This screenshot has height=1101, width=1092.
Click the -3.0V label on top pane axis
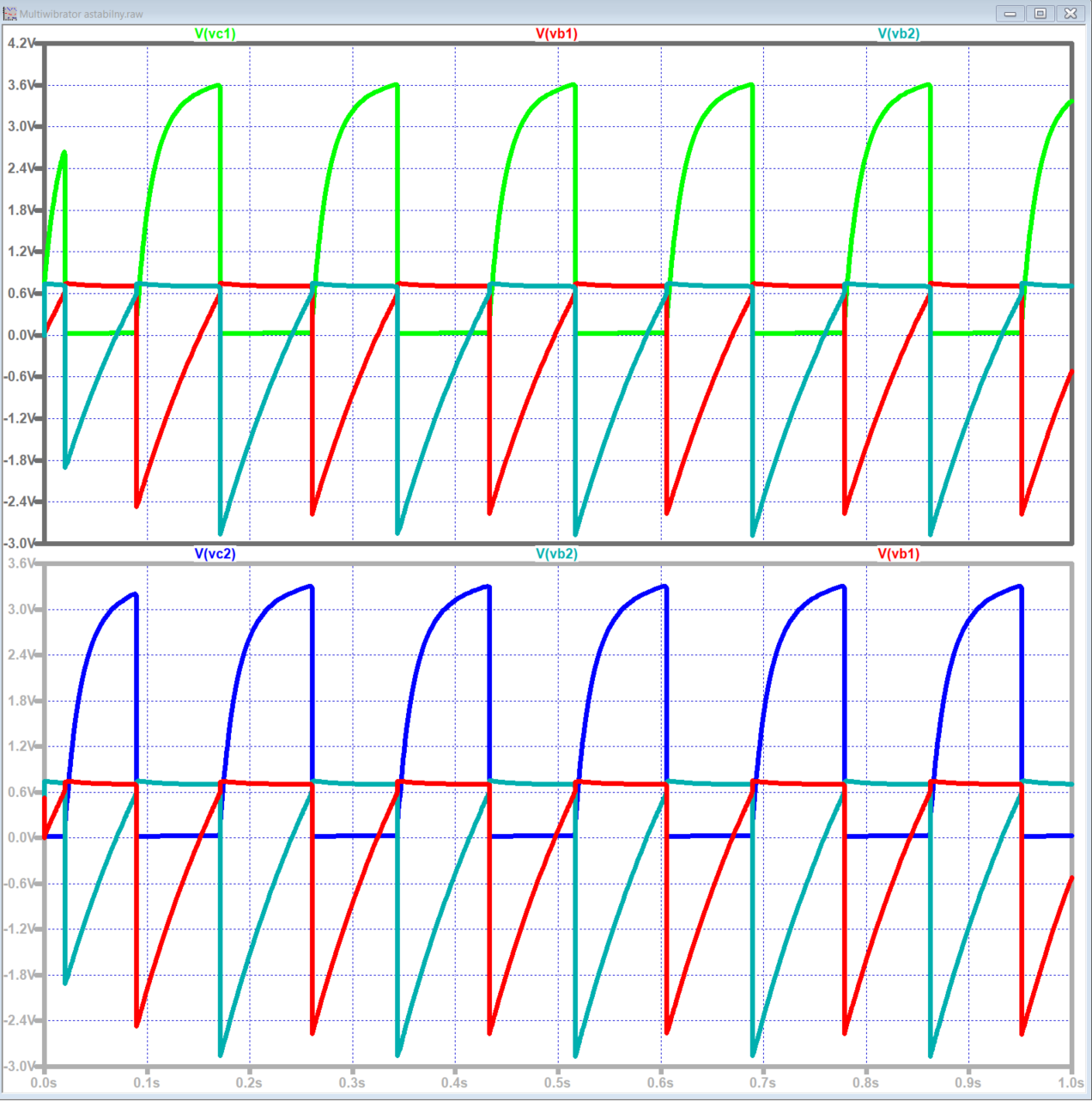[19, 543]
